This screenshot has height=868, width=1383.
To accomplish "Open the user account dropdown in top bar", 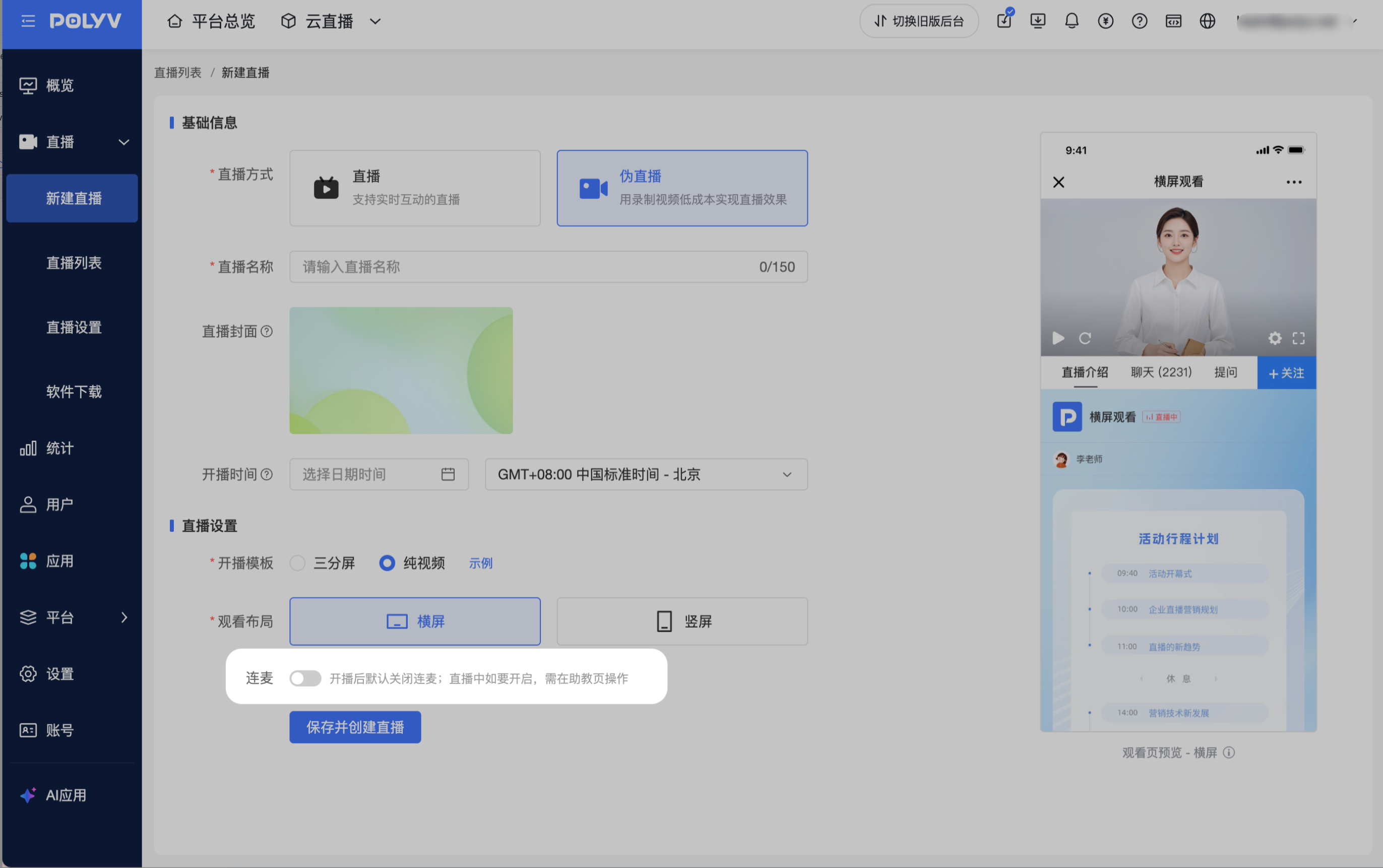I will (x=1297, y=21).
